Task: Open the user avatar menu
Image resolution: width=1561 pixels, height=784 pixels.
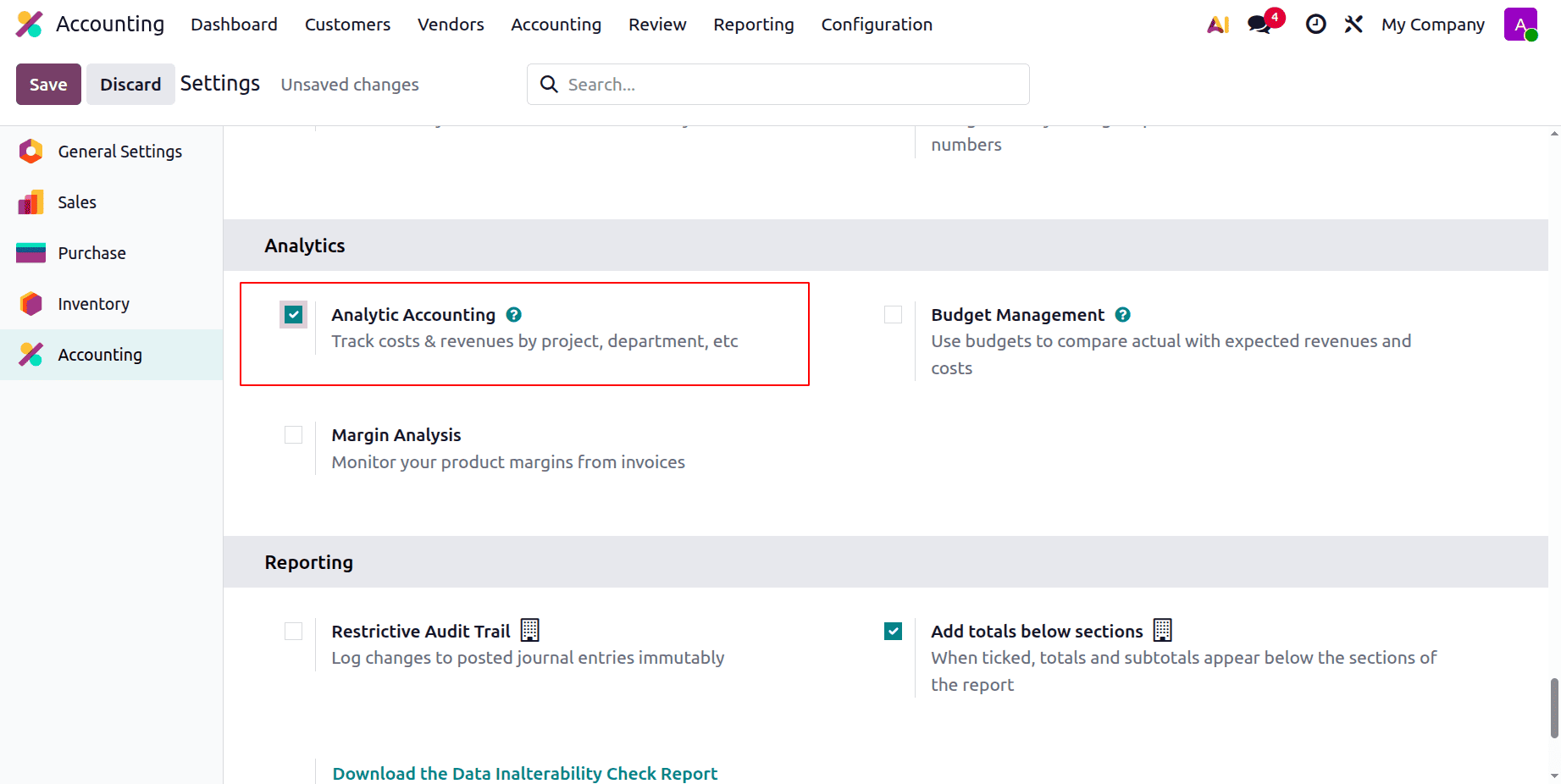Action: pos(1520,25)
